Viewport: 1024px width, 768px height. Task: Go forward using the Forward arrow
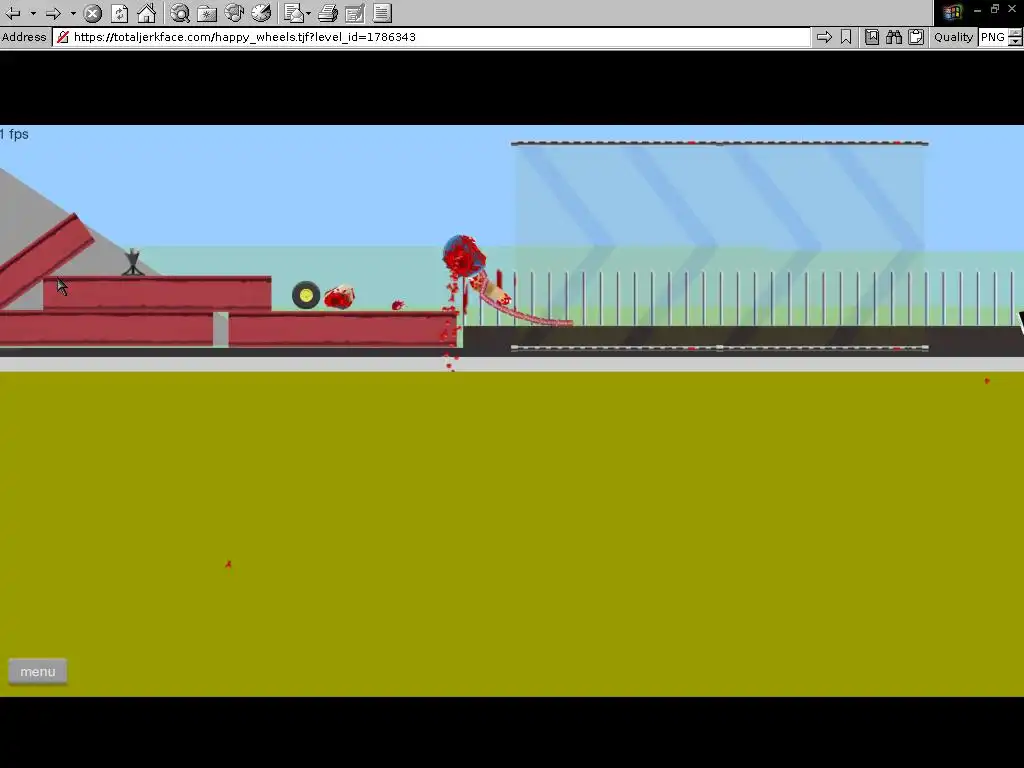[54, 13]
